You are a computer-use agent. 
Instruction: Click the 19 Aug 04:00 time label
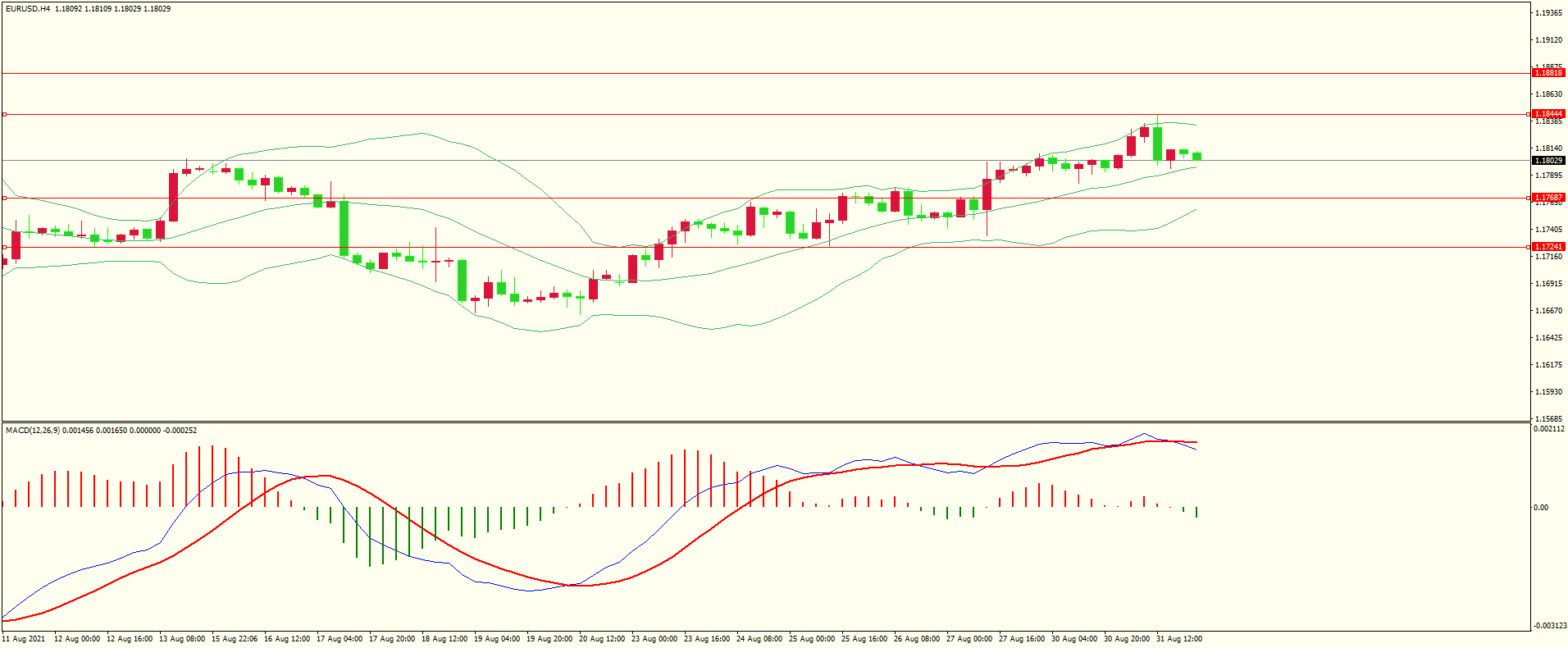click(x=497, y=639)
